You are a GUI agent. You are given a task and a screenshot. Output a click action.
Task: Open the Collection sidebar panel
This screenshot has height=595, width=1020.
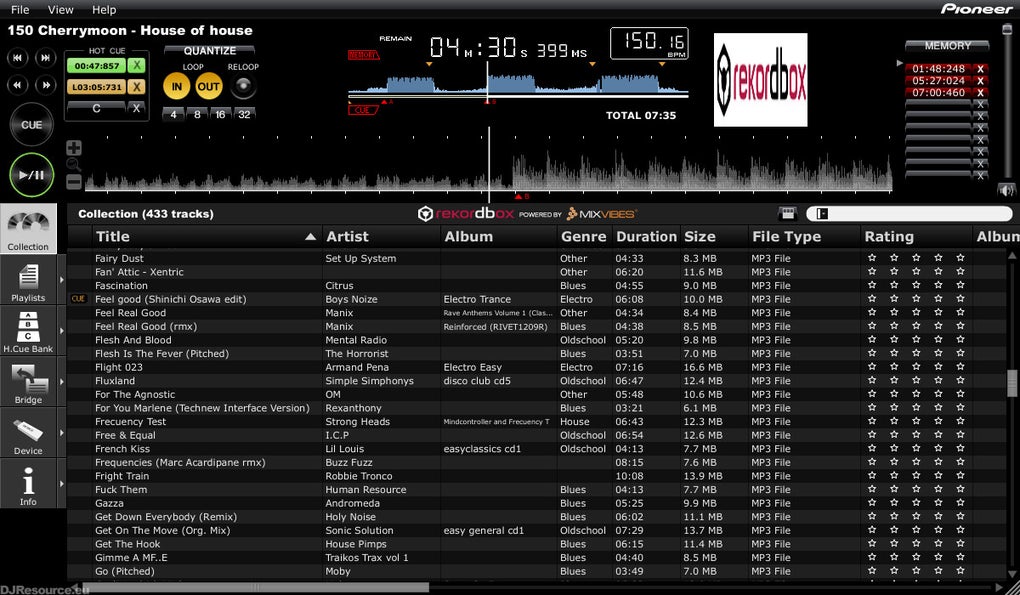pos(28,229)
